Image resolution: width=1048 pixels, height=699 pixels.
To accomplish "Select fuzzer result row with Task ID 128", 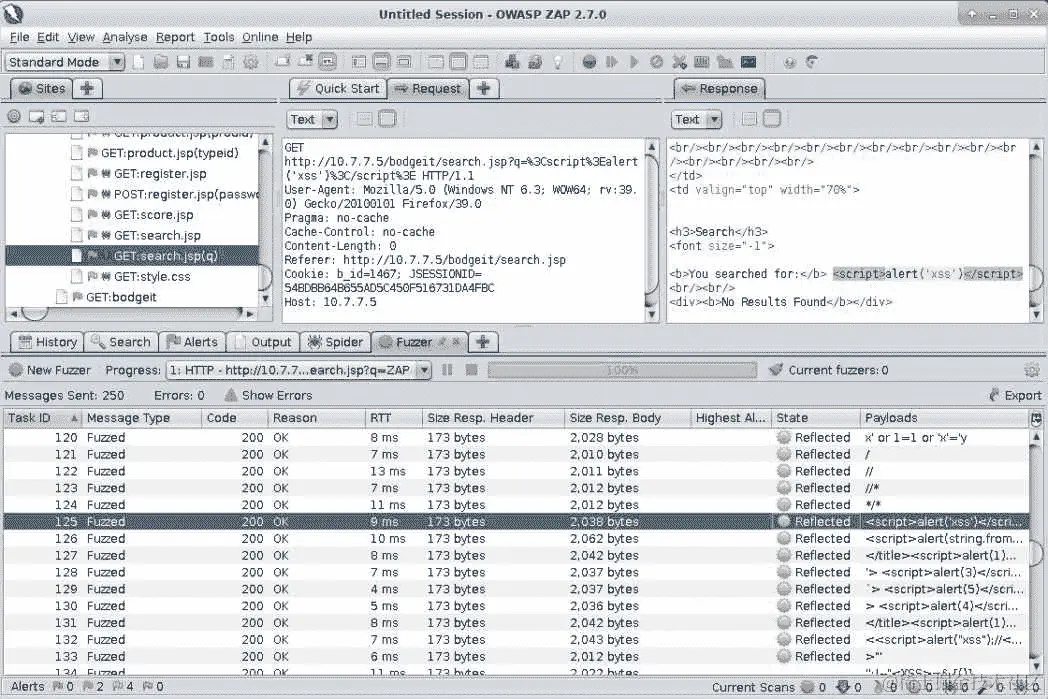I will click(x=516, y=572).
